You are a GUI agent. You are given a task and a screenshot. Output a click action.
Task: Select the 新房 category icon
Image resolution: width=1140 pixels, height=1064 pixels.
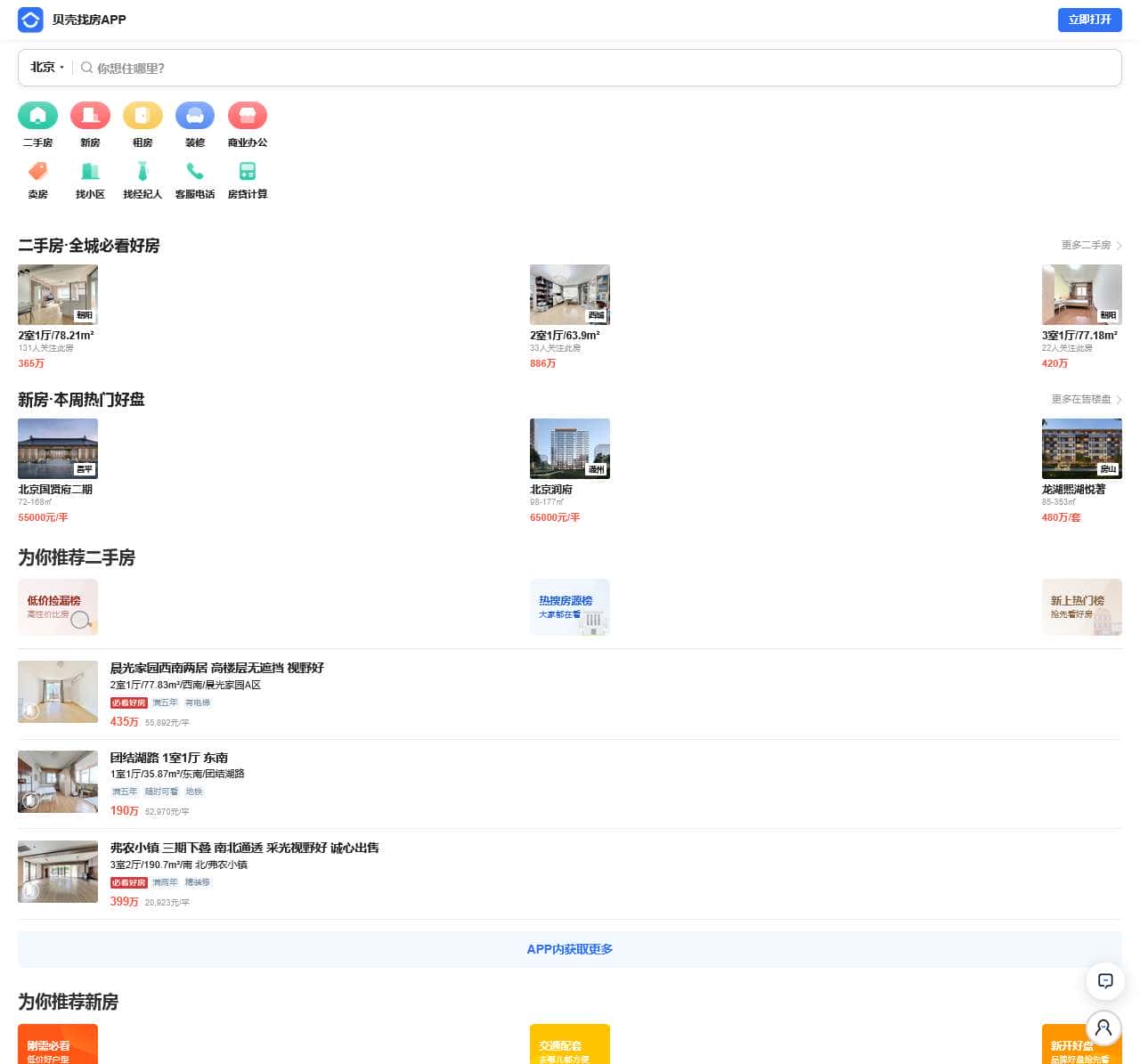(x=90, y=116)
